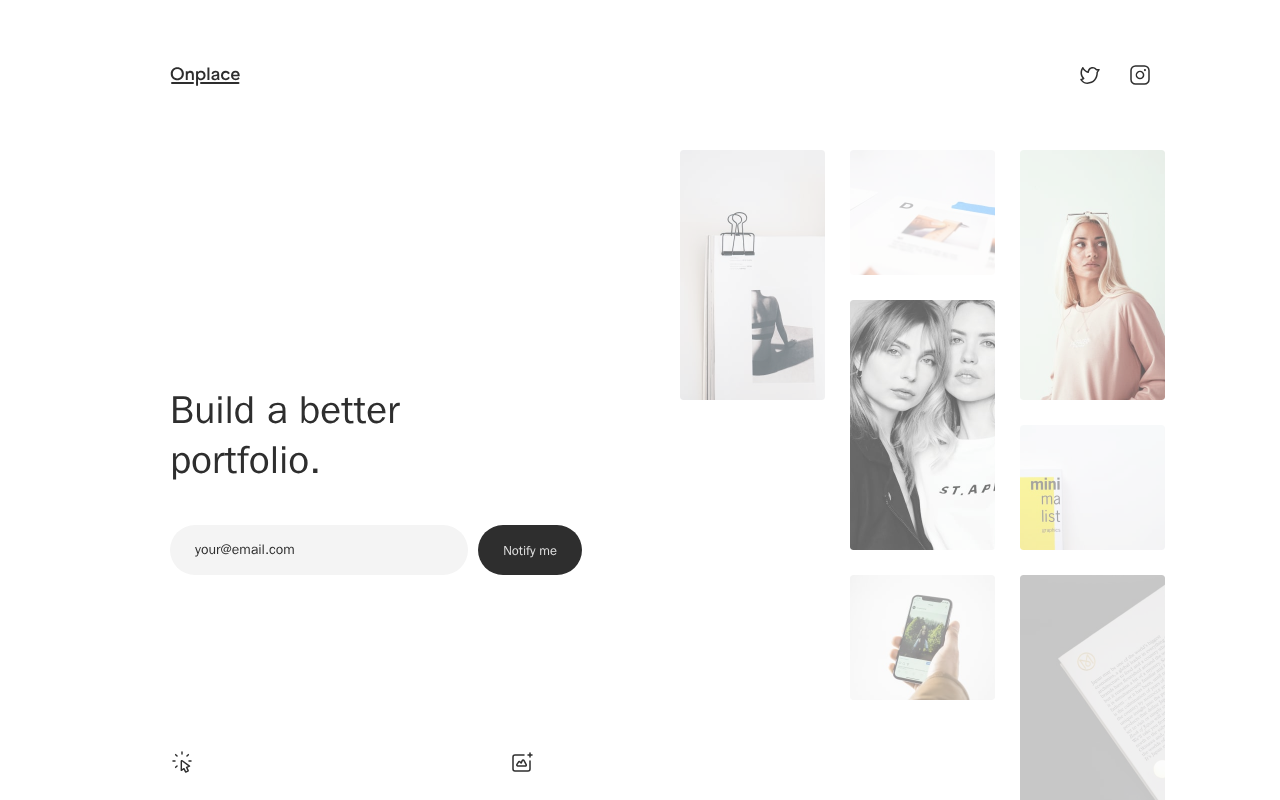Click the binder clip on the hanging print
Image resolution: width=1280 pixels, height=800 pixels.
pyautogui.click(x=738, y=234)
